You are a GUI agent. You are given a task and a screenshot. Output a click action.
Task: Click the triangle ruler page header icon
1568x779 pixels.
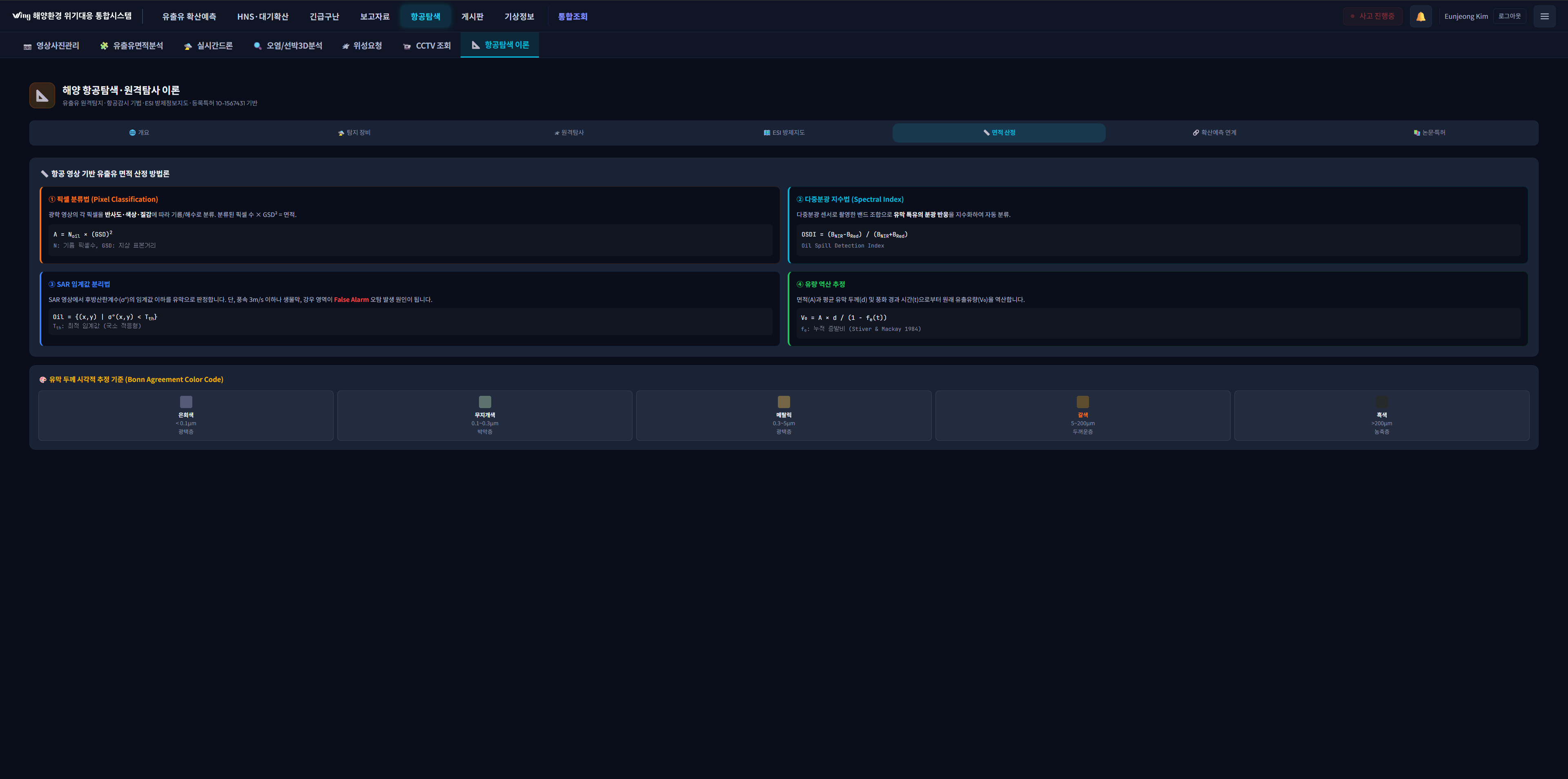[42, 96]
